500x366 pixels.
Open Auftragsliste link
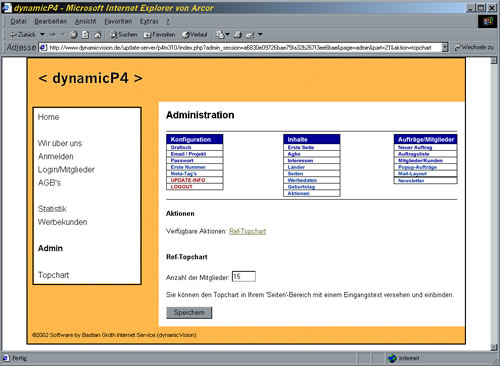(x=414, y=154)
